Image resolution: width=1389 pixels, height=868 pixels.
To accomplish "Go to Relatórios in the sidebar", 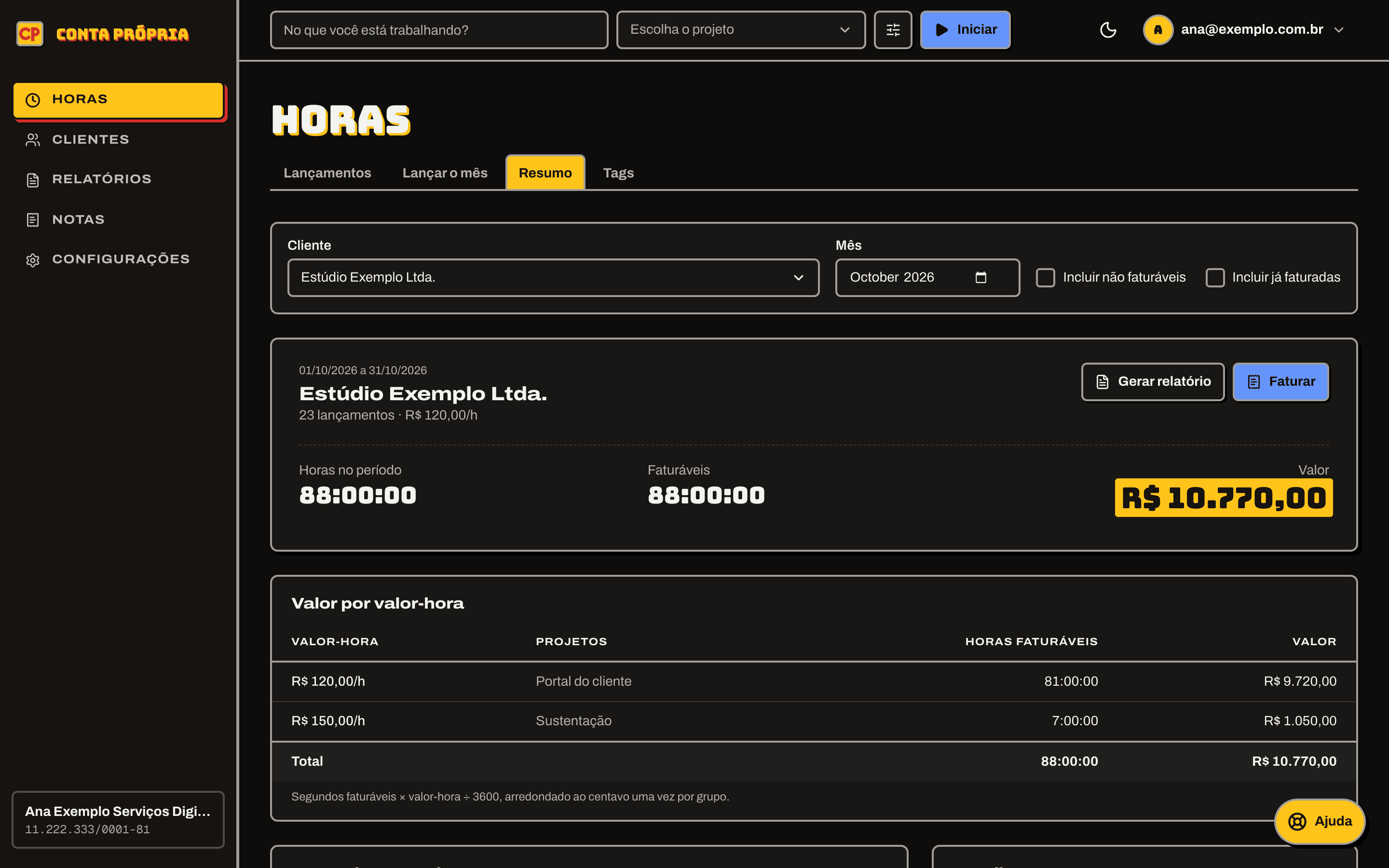I will pyautogui.click(x=118, y=180).
